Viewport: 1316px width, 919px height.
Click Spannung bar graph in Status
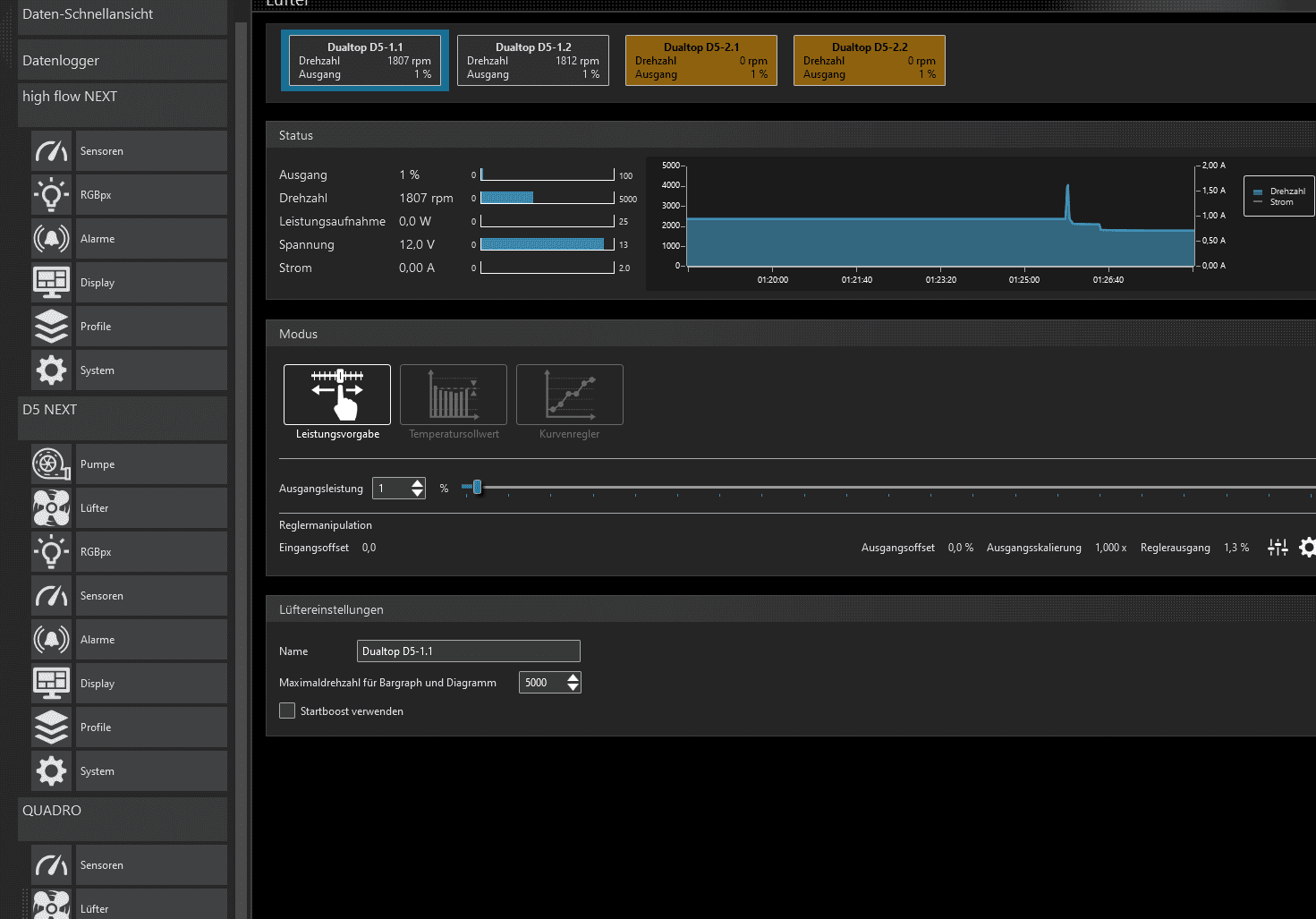[x=548, y=244]
